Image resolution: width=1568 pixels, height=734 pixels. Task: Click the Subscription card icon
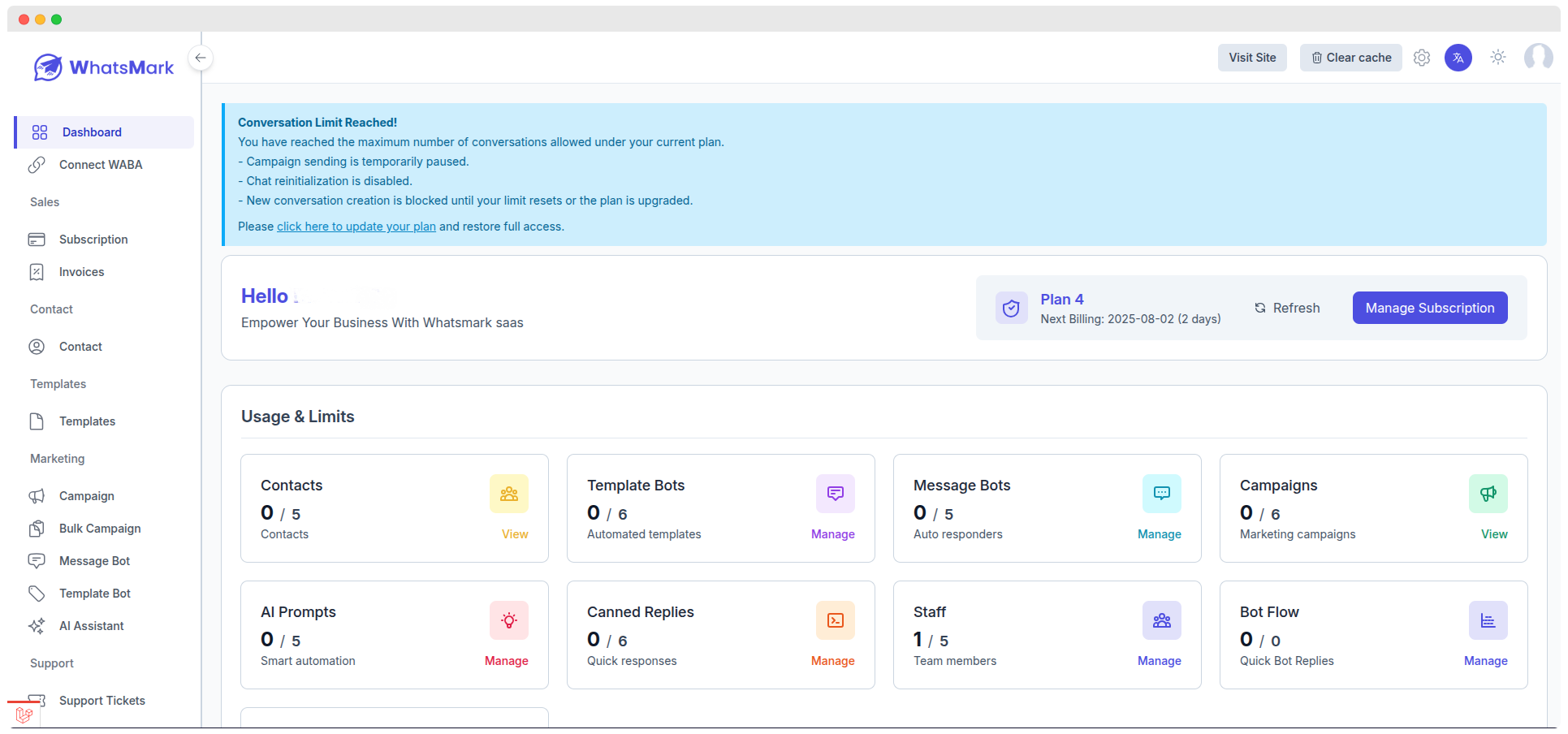pyautogui.click(x=37, y=240)
